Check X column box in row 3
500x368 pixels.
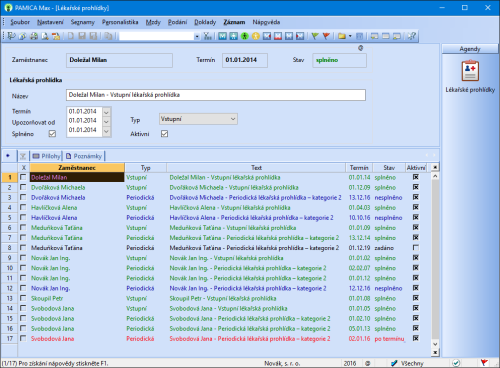(23, 197)
